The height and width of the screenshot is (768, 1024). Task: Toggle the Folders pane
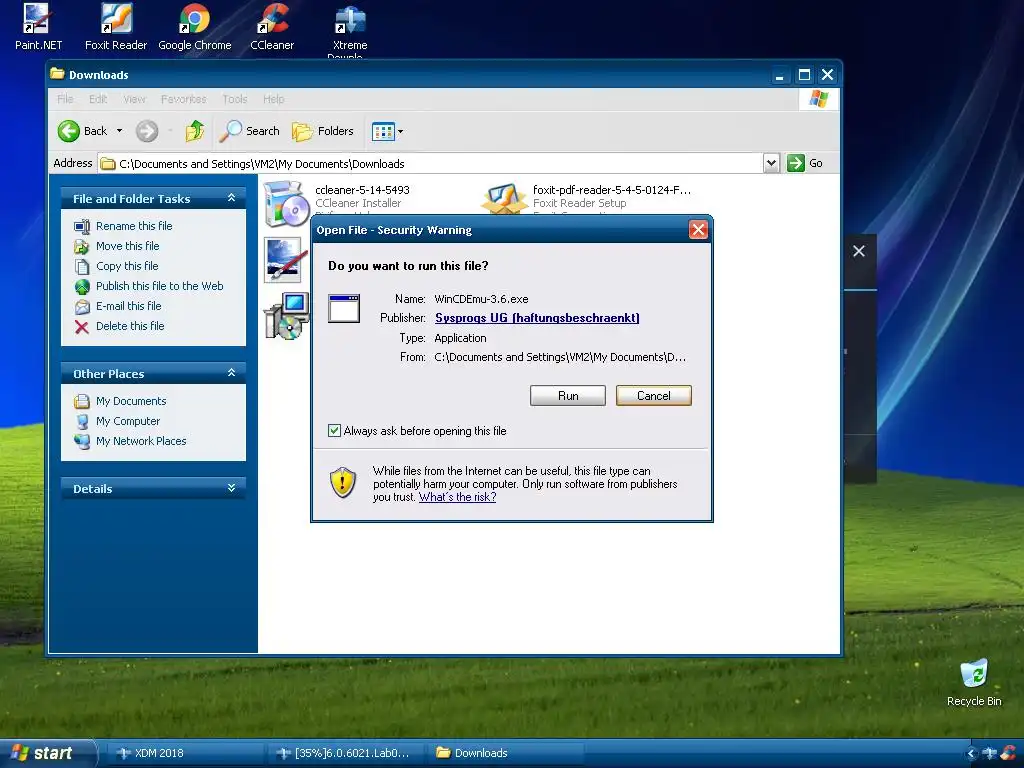click(x=323, y=131)
